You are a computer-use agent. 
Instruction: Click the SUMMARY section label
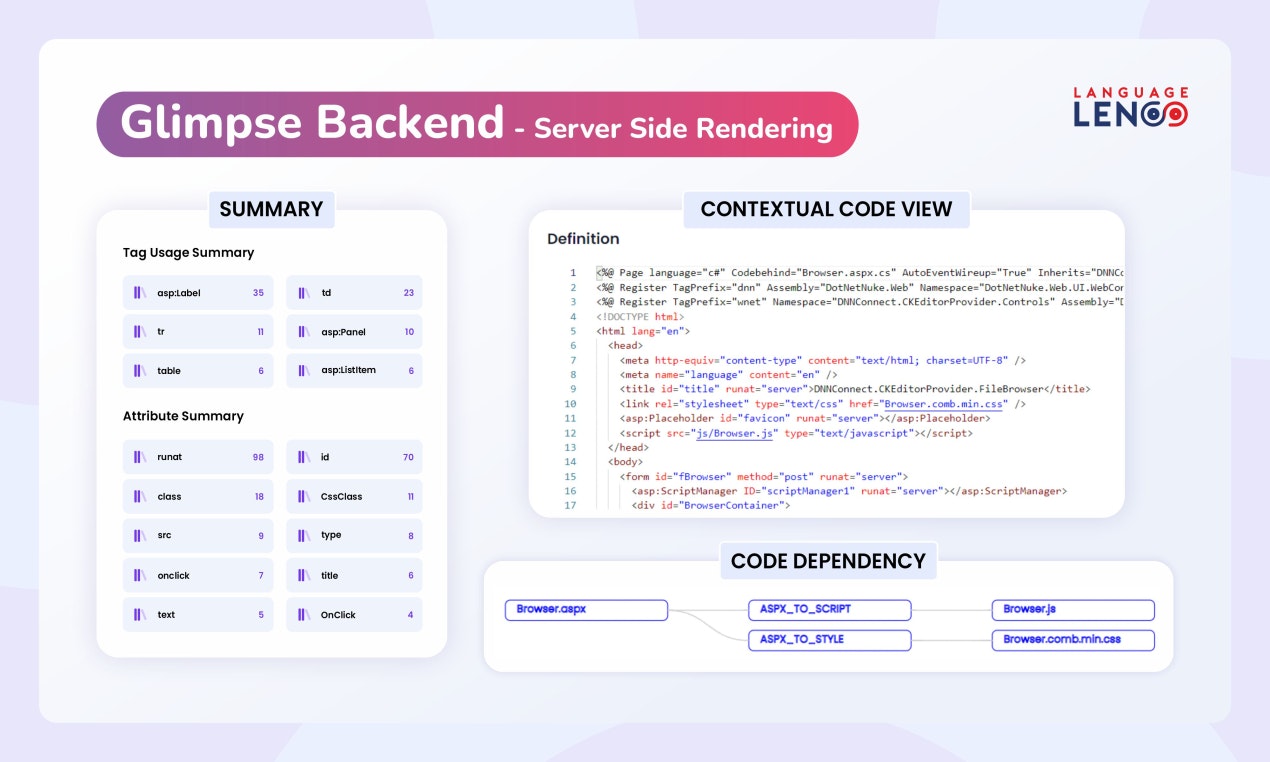(271, 209)
